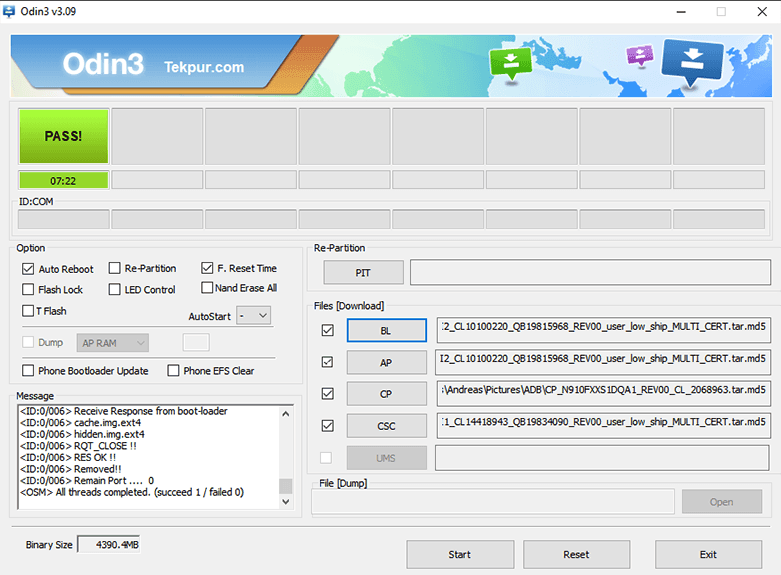The image size is (781, 575).
Task: Choose a file with AP button
Action: (x=387, y=362)
